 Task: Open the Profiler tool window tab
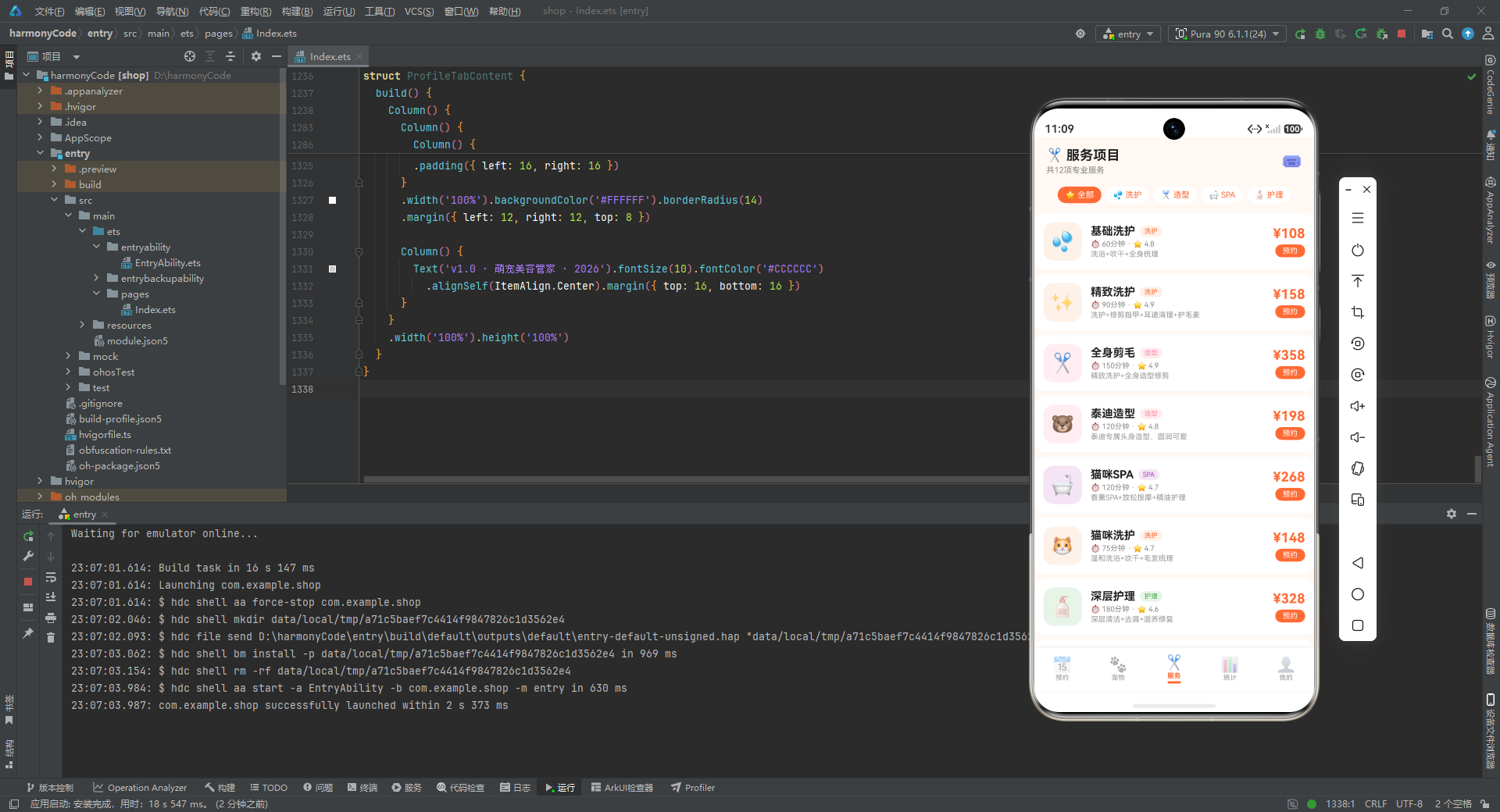pyautogui.click(x=693, y=788)
